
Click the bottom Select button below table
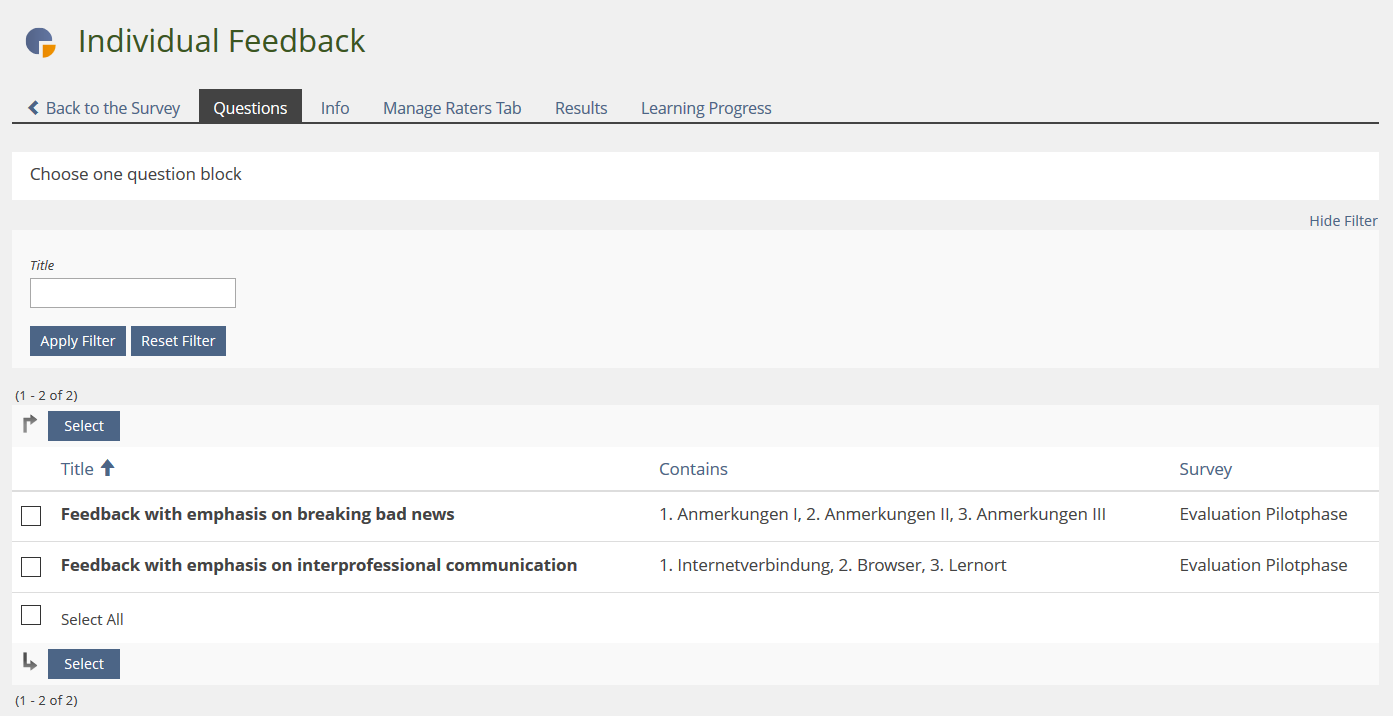[x=84, y=664]
